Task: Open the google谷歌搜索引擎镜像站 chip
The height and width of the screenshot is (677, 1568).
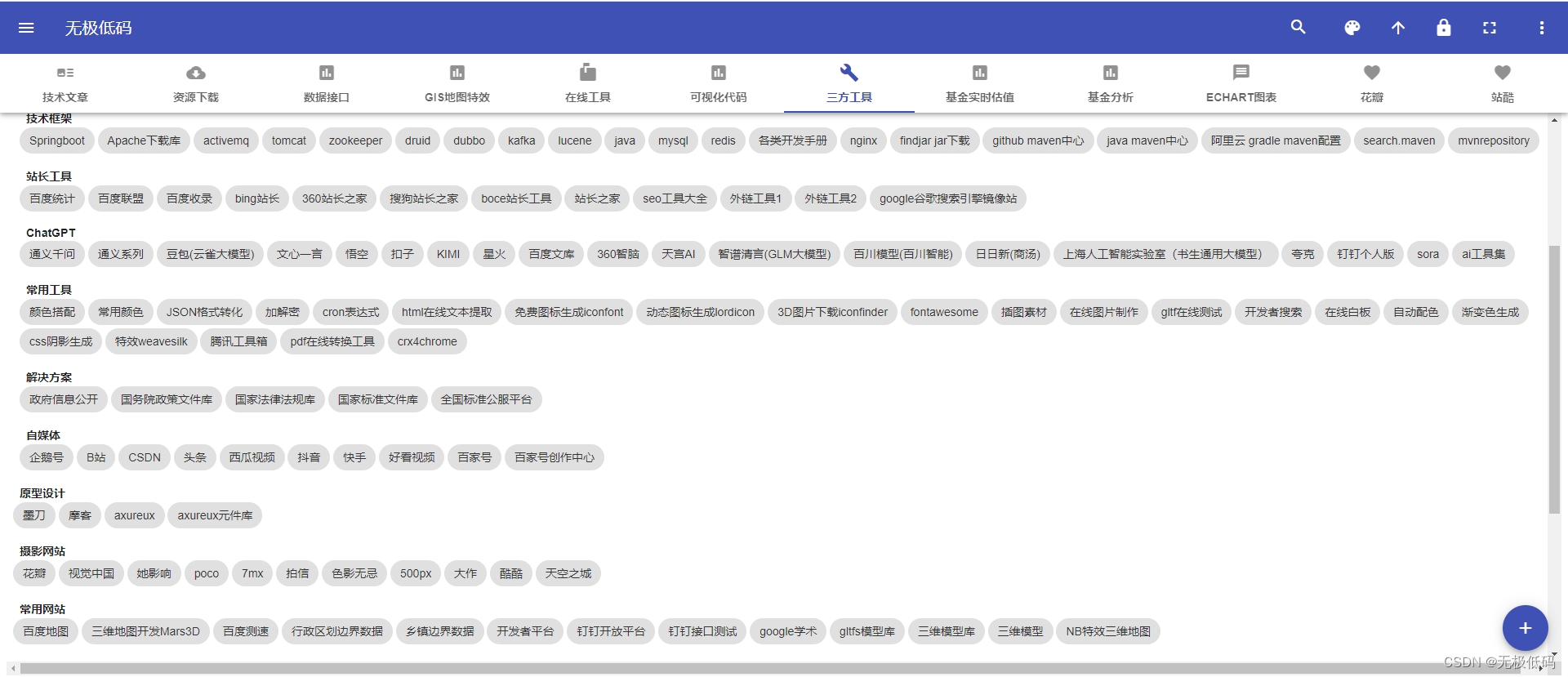Action: [x=948, y=198]
